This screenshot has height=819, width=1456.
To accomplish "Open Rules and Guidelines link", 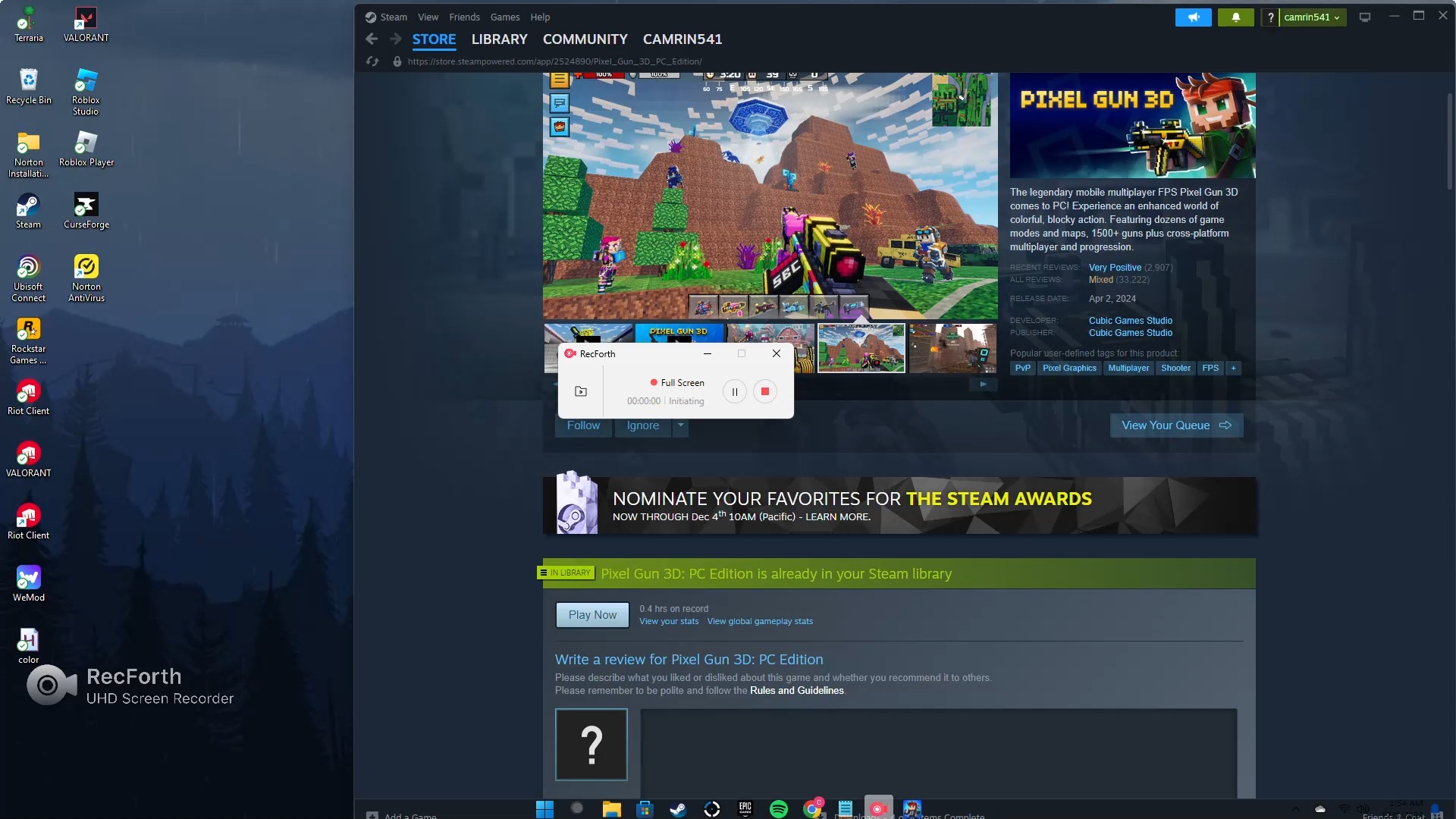I will 796,690.
